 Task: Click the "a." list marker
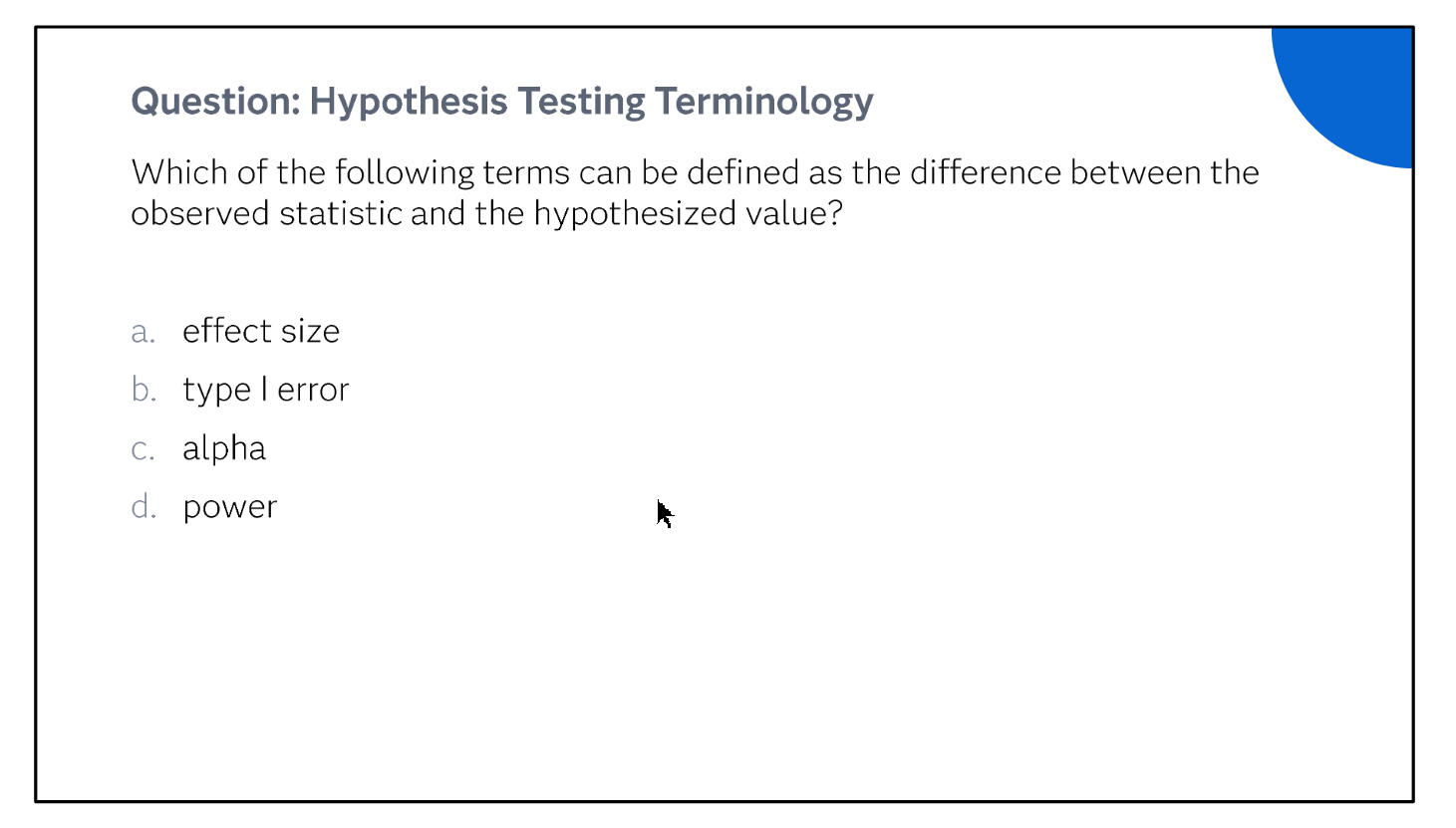pyautogui.click(x=144, y=332)
